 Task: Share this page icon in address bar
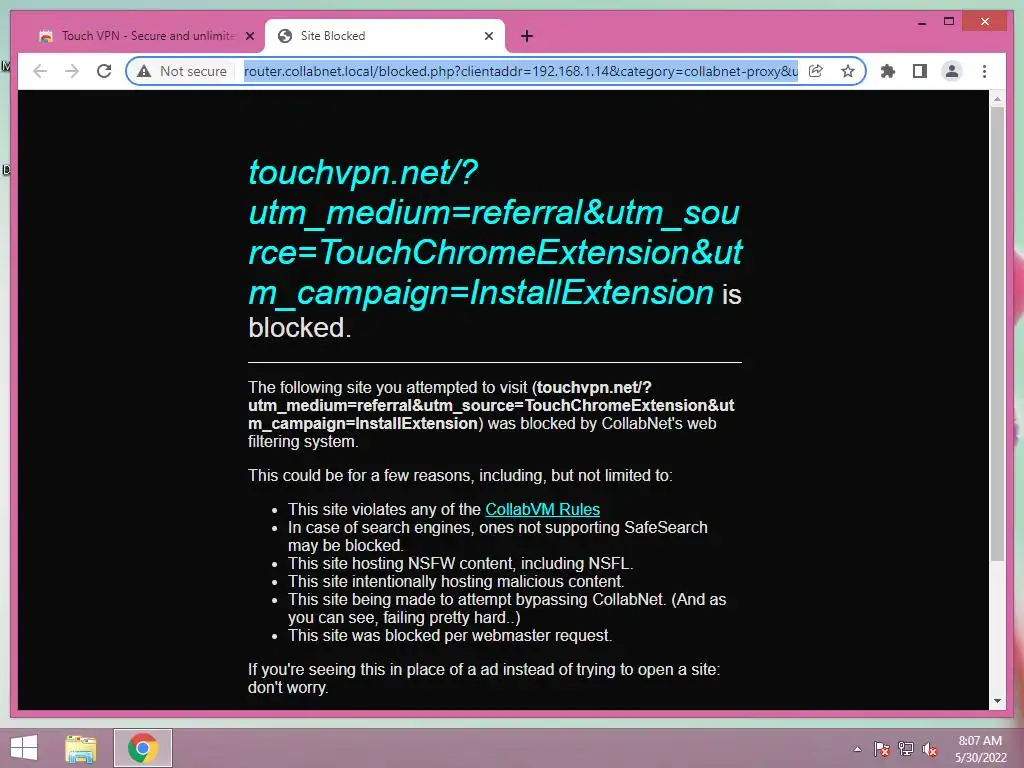pyautogui.click(x=816, y=71)
